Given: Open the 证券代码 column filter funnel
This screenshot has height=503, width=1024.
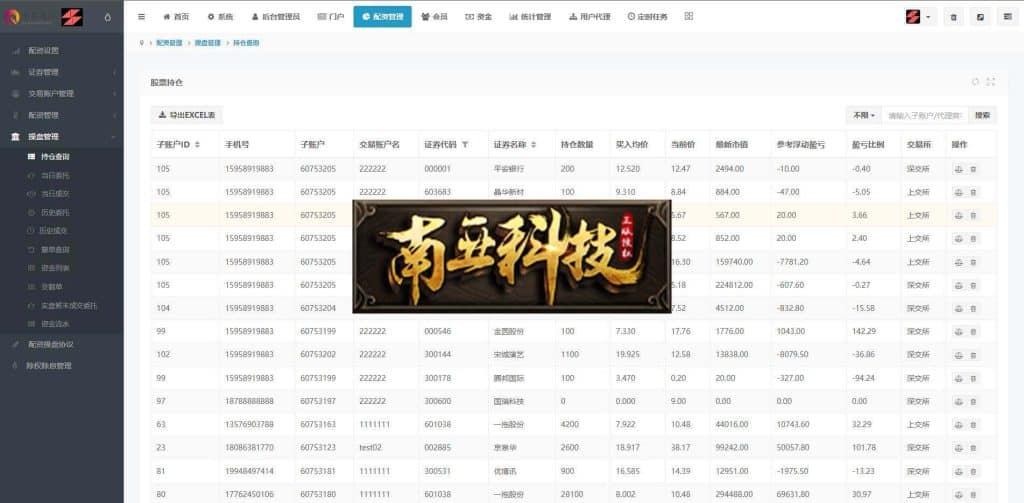Looking at the screenshot, I should tap(465, 144).
